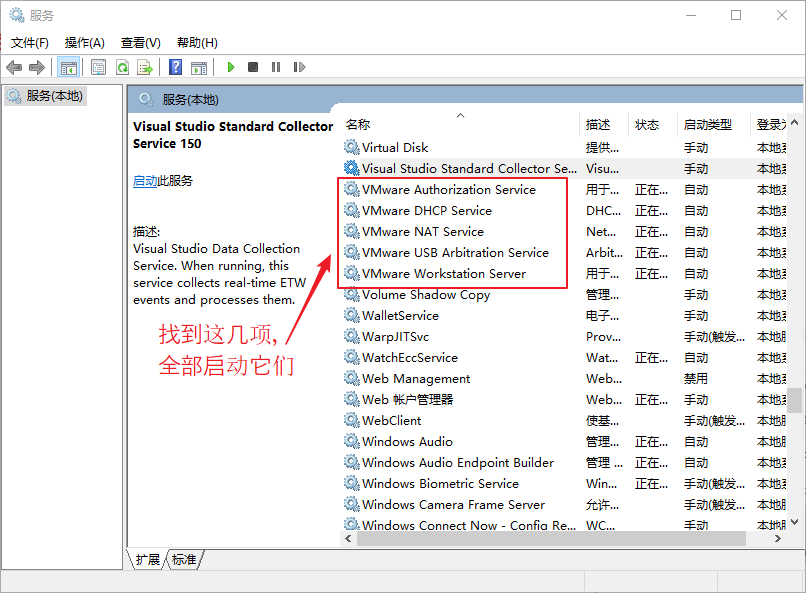The height and width of the screenshot is (593, 806).
Task: Click the Forward arrow toolbar icon
Action: click(37, 67)
